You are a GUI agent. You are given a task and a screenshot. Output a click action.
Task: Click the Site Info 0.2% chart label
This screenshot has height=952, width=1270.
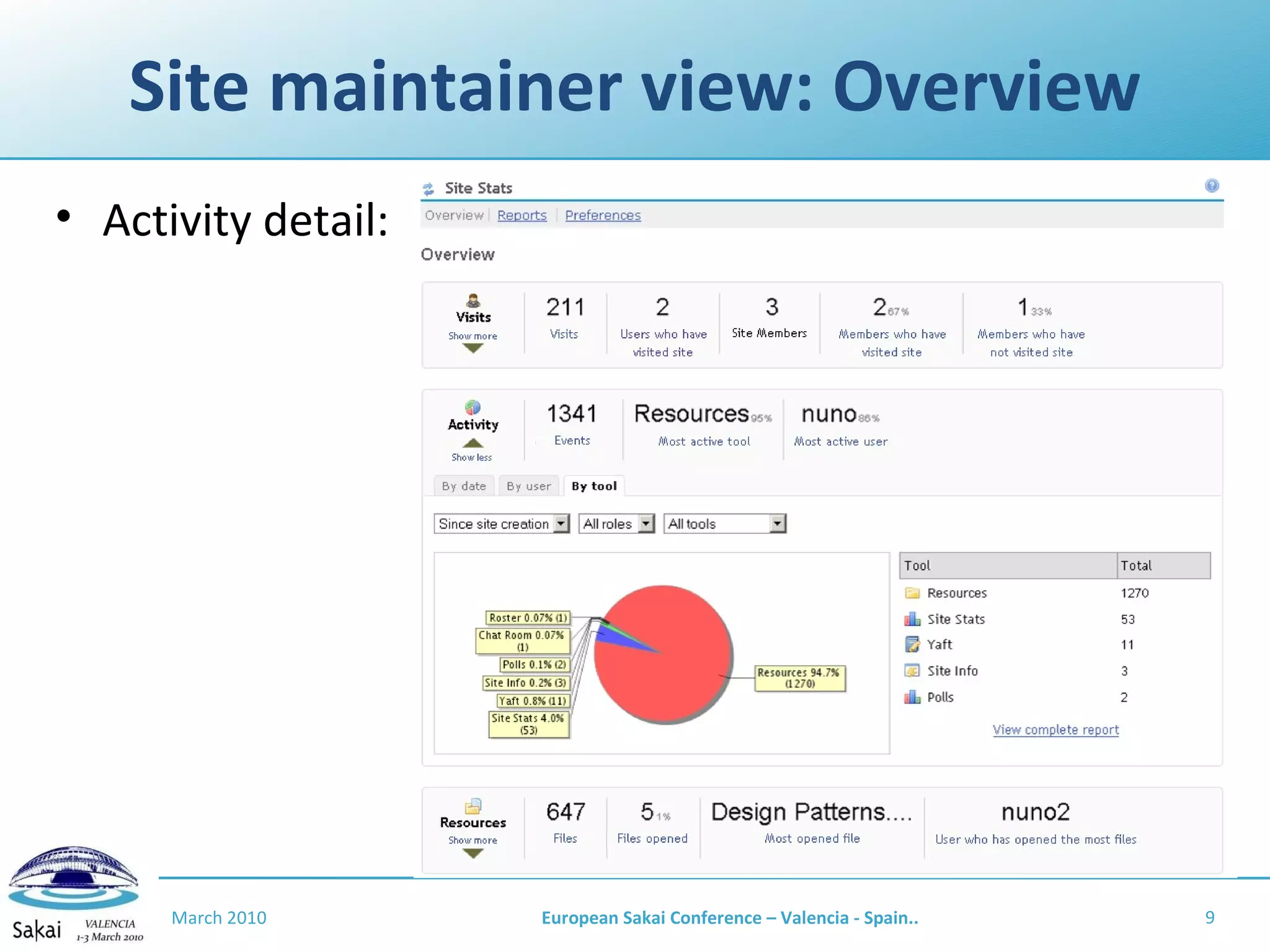click(x=526, y=682)
